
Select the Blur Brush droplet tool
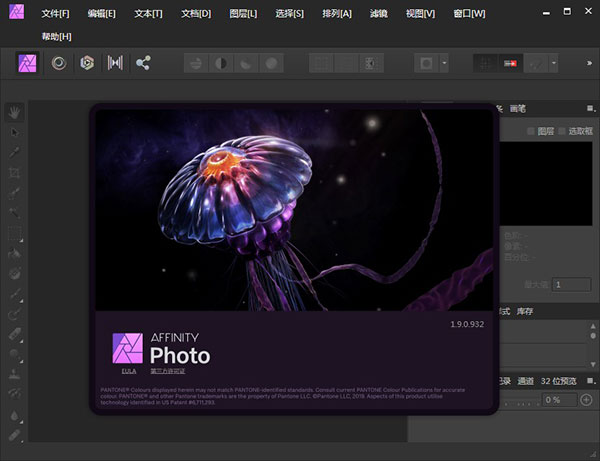tap(15, 415)
